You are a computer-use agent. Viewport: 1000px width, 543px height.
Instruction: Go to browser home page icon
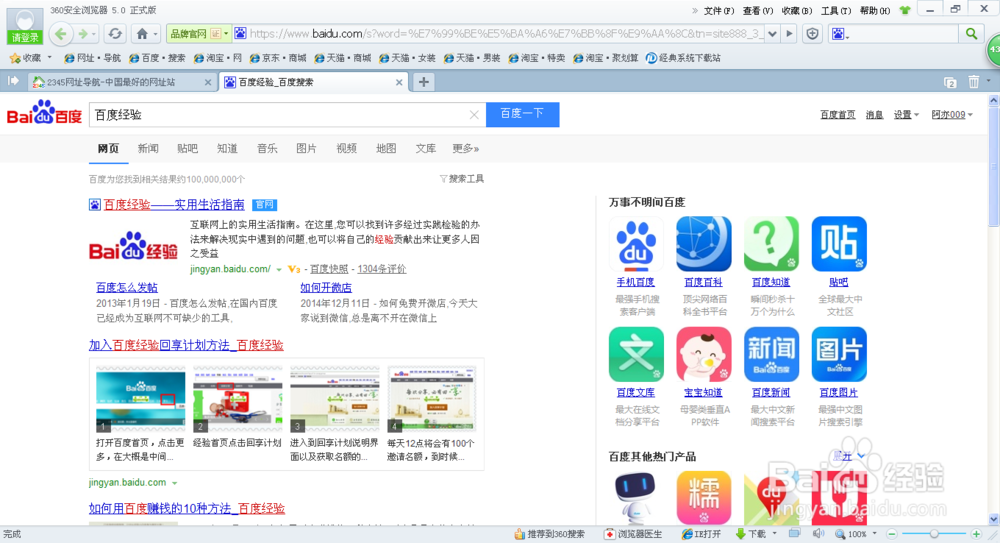pyautogui.click(x=142, y=34)
